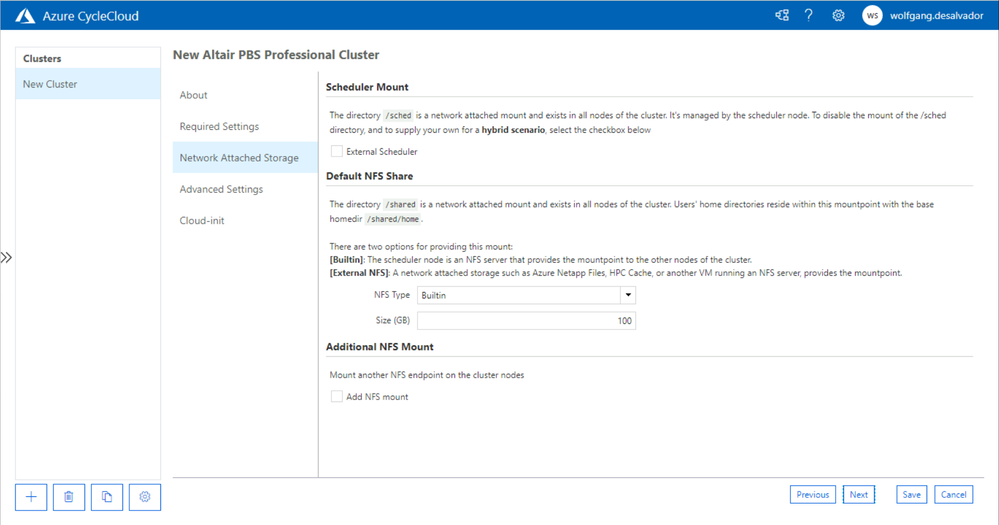Image resolution: width=999 pixels, height=525 pixels.
Task: Switch to Required Settings tab
Action: (219, 127)
